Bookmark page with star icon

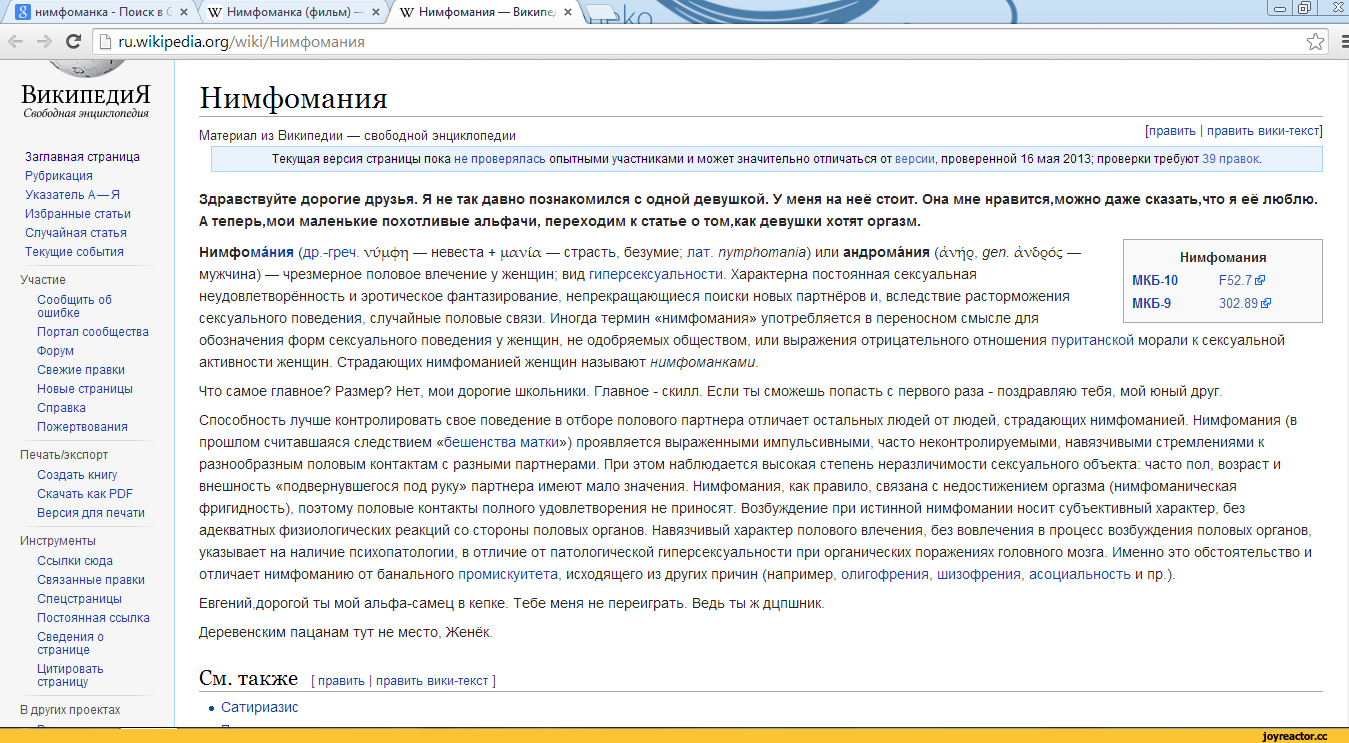tap(1315, 42)
